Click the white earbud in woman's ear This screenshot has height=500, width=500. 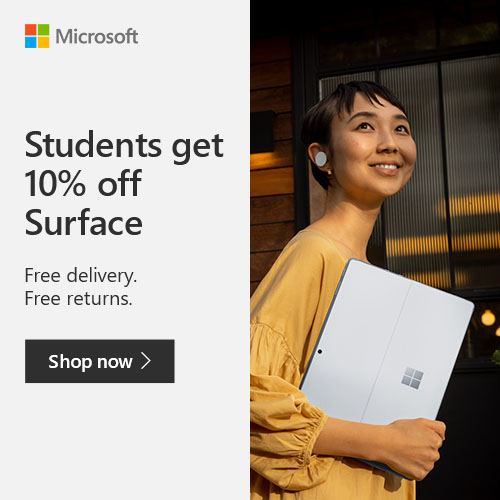[321, 159]
